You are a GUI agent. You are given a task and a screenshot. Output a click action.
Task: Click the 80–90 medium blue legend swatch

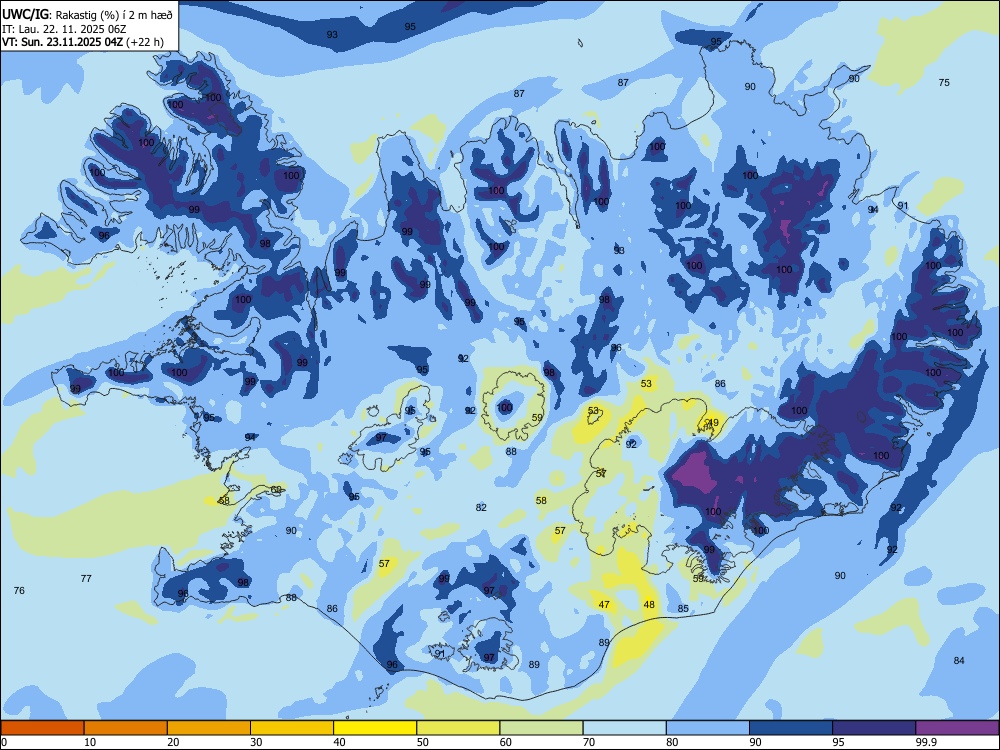click(x=708, y=728)
